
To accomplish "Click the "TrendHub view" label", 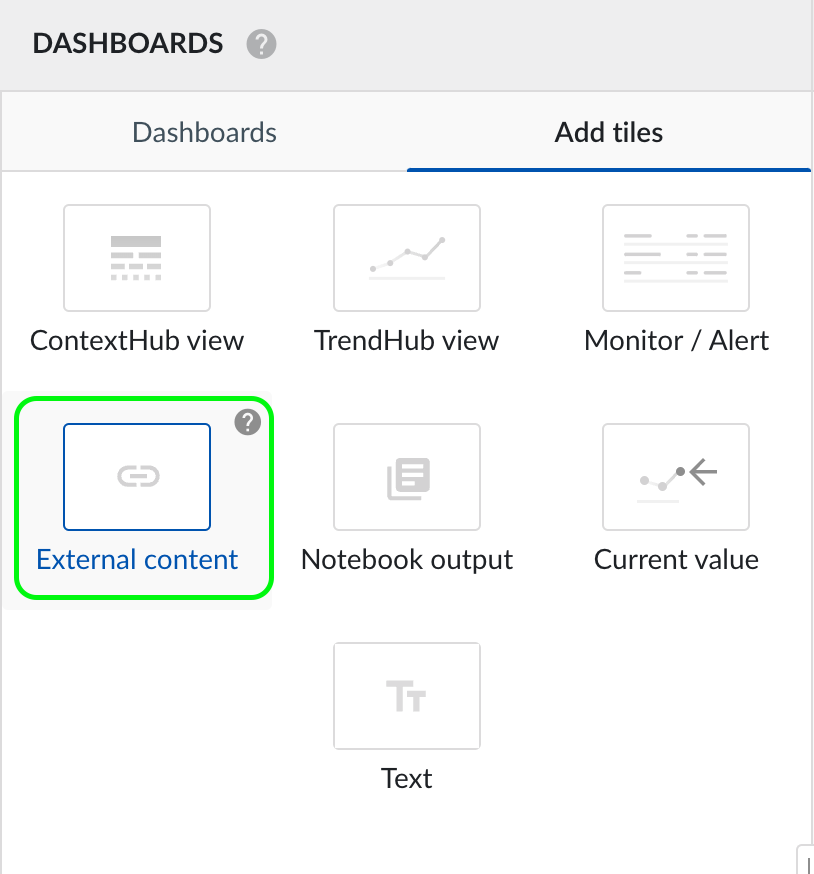I will point(407,340).
